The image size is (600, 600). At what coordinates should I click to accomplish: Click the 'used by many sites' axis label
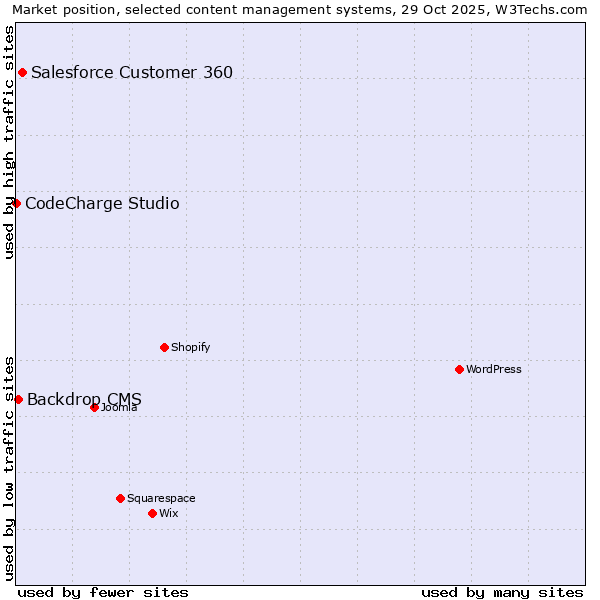point(502,592)
